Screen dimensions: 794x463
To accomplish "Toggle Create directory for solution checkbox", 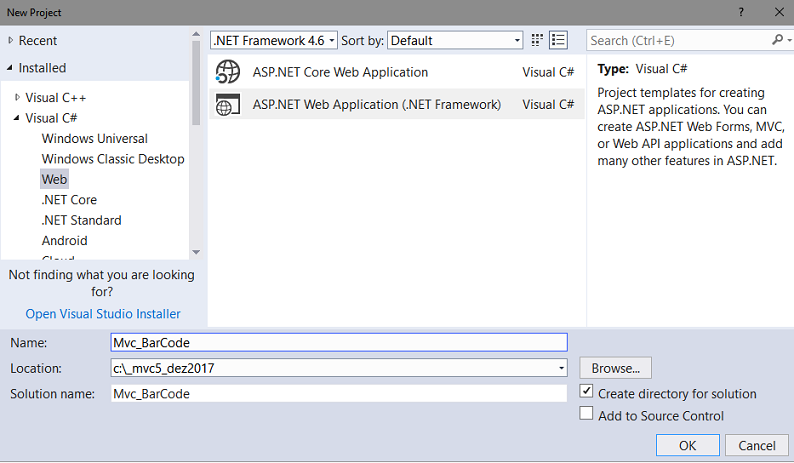I will pyautogui.click(x=586, y=391).
